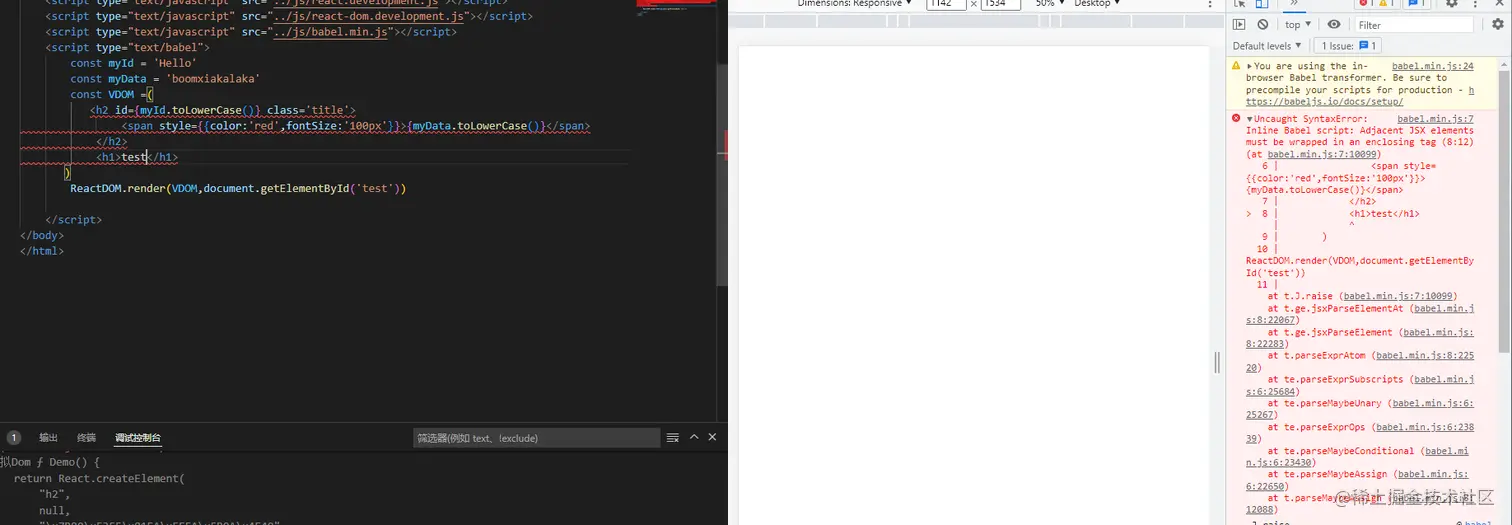Click 'ReactDOM.render' in editor code
1512x525 pixels.
point(117,188)
